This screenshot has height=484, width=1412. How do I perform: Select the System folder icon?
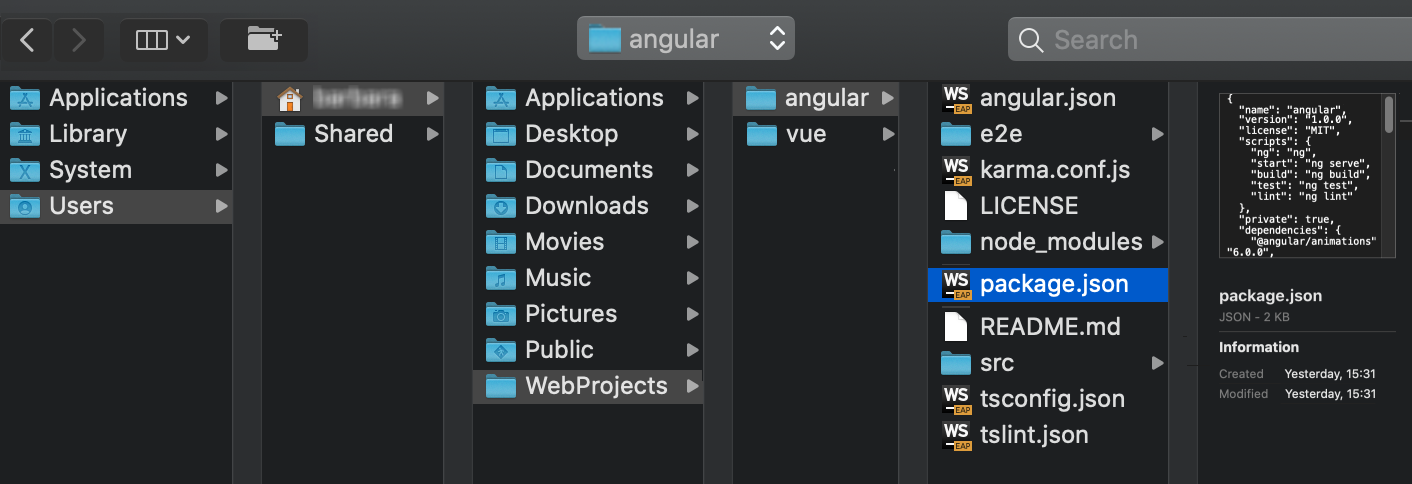24,170
